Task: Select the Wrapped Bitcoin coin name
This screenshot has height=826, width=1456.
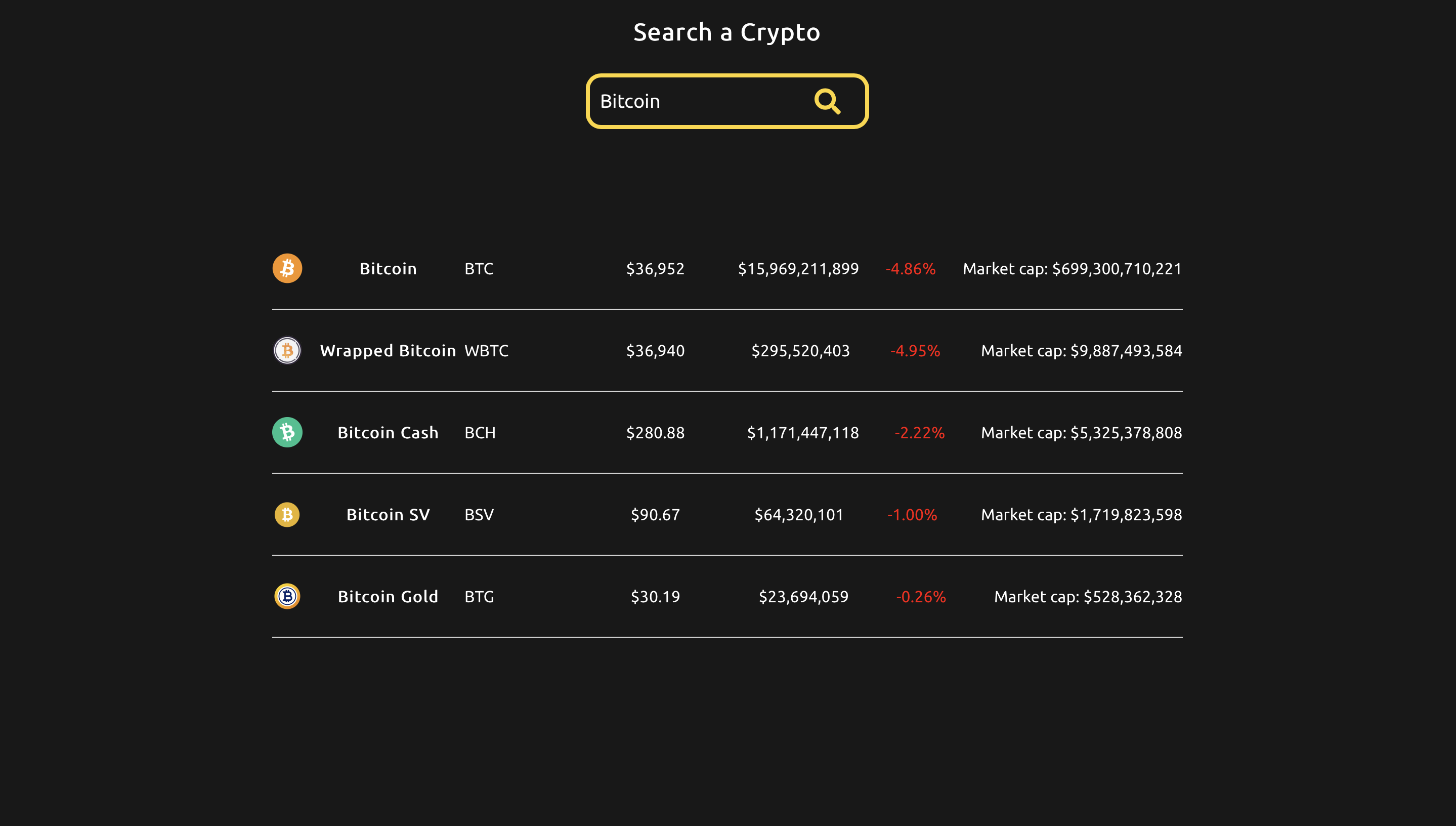Action: click(x=389, y=351)
